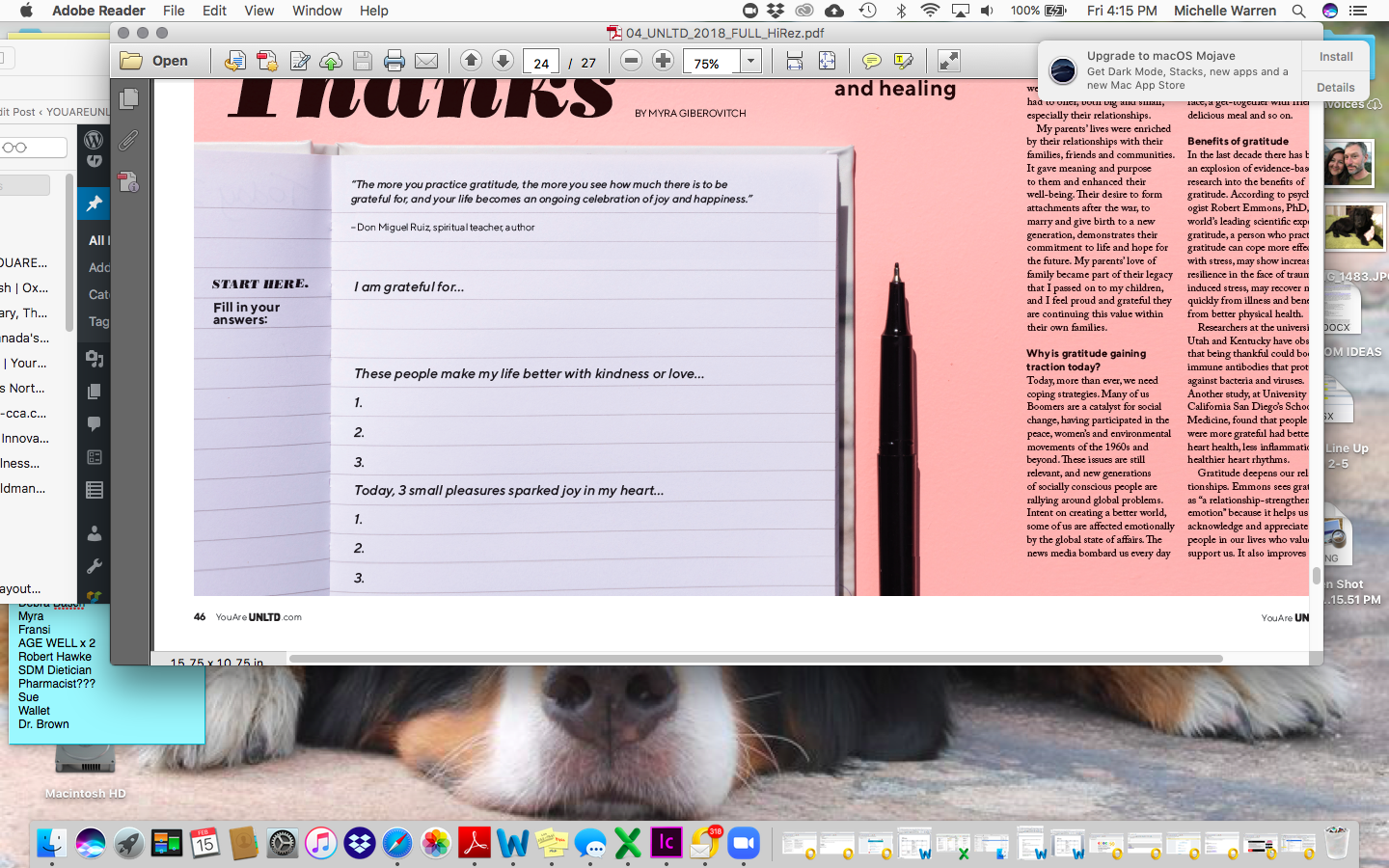Select the highlight text tool
The width and height of the screenshot is (1389, 868).
click(x=903, y=61)
